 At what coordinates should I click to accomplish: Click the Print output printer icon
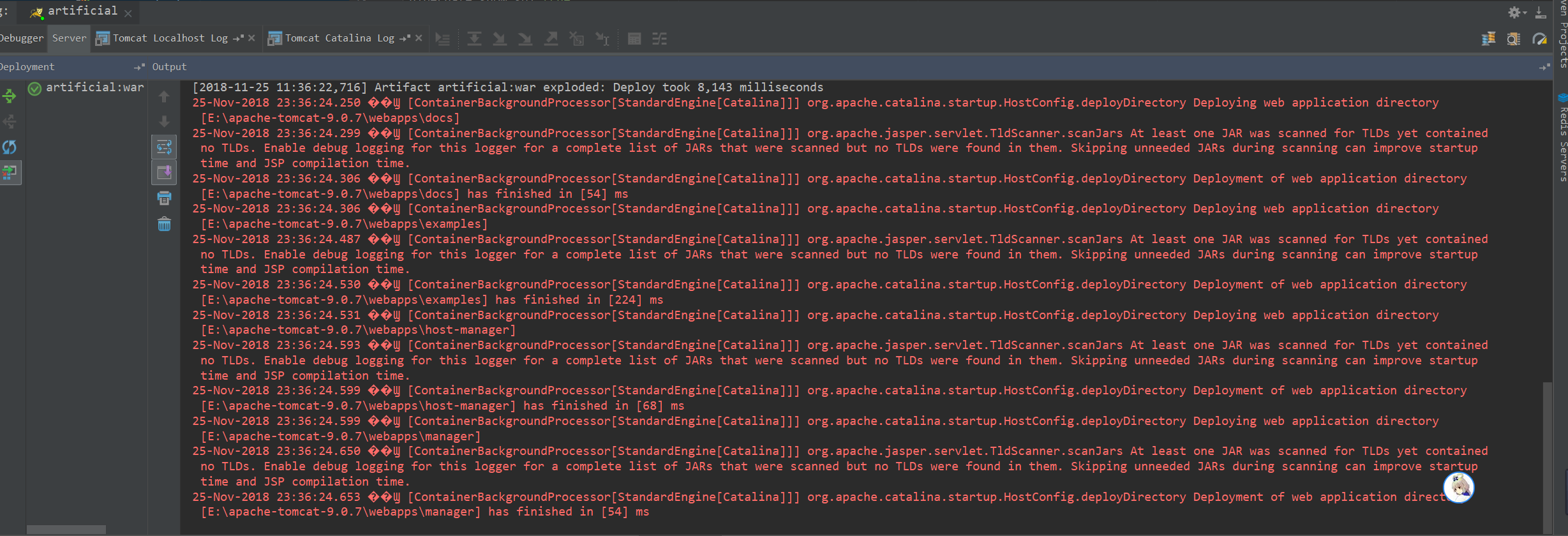[x=164, y=198]
